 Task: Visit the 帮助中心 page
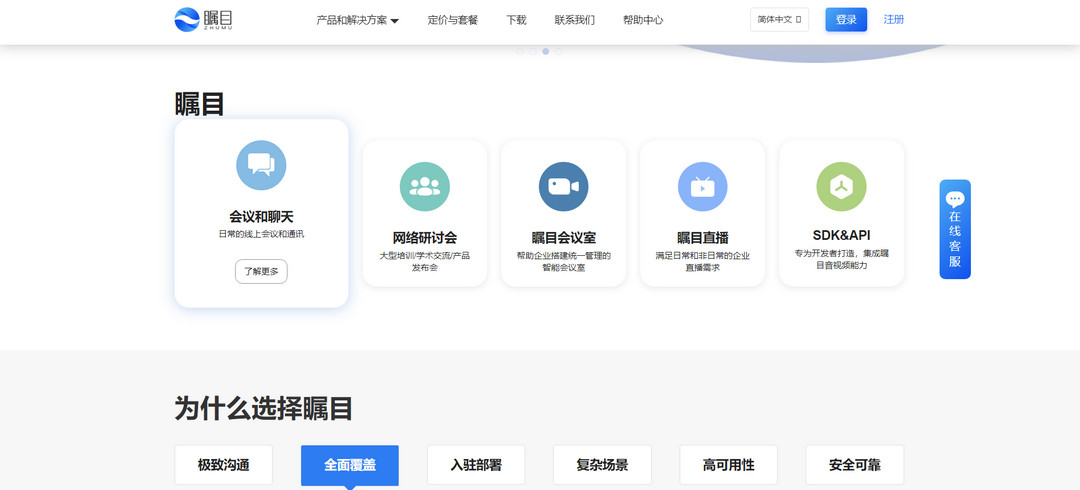pos(642,20)
